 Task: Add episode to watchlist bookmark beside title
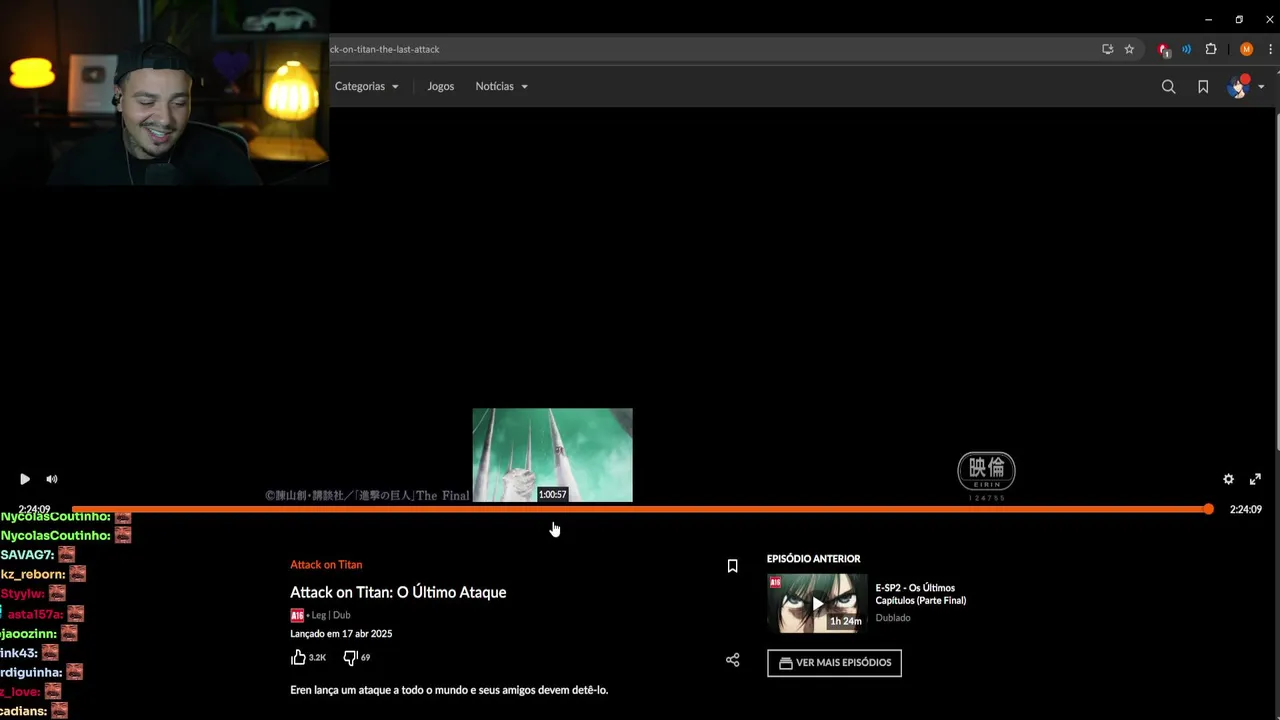point(732,566)
